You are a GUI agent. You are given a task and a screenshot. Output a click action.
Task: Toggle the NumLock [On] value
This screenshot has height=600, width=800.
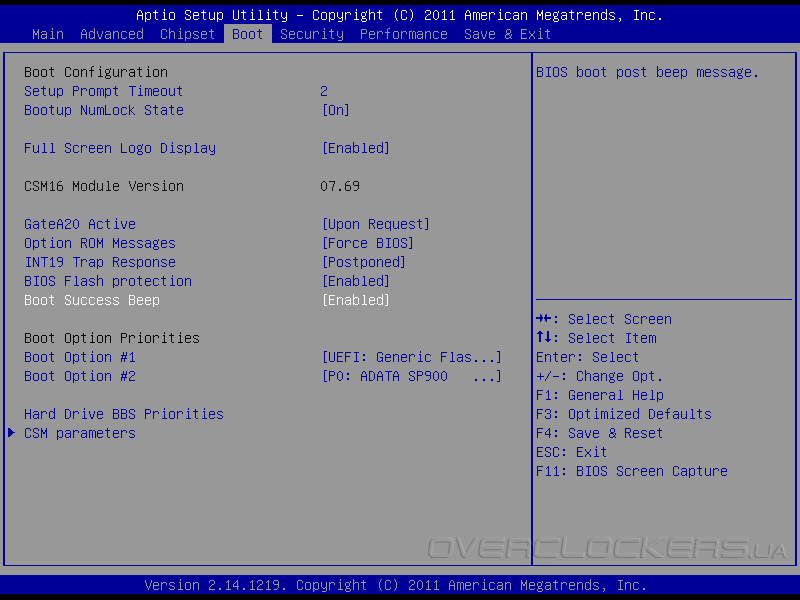click(336, 110)
